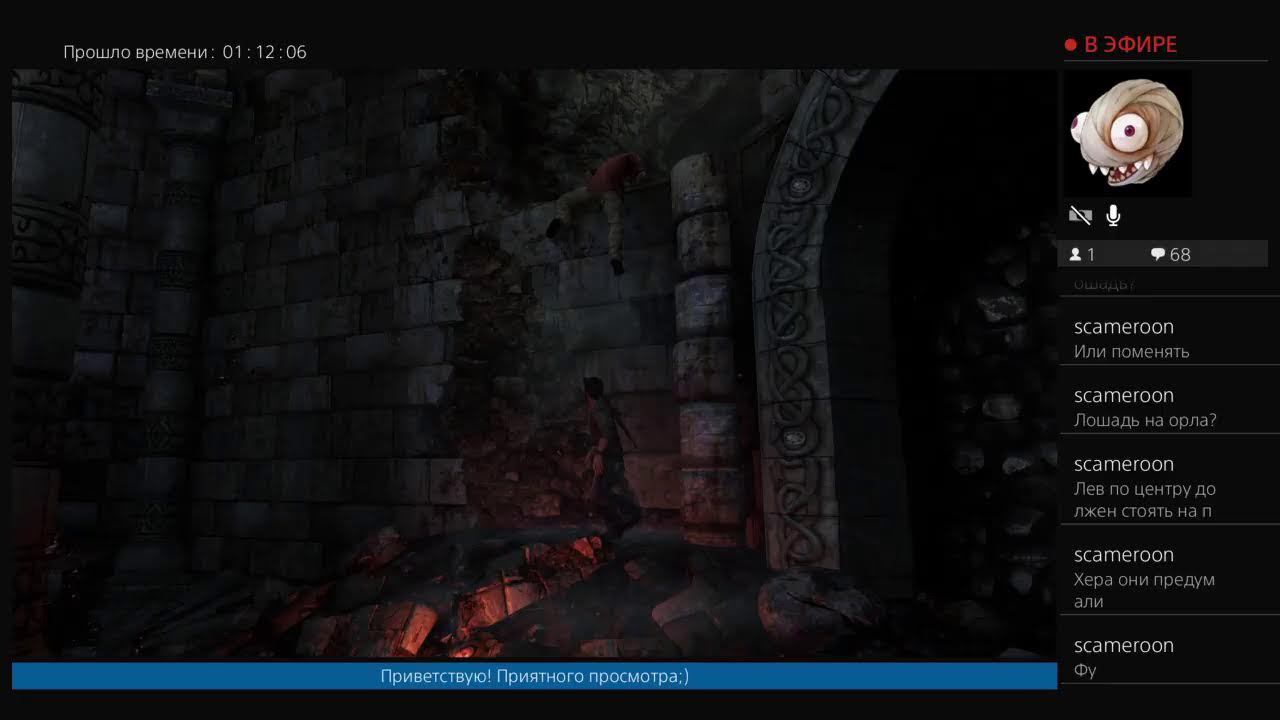The width and height of the screenshot is (1280, 720).
Task: Select the comment "Лошадь на орла?"
Action: (1145, 421)
